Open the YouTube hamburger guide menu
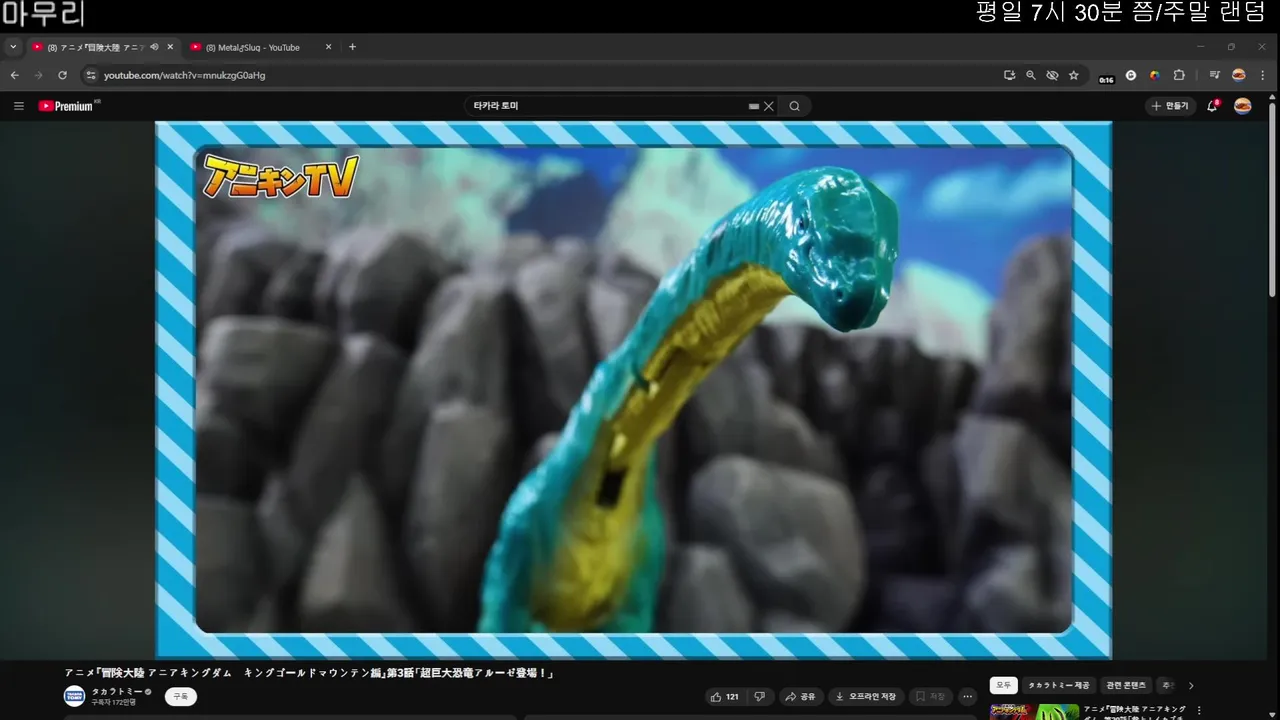The image size is (1280, 720). pyautogui.click(x=18, y=106)
